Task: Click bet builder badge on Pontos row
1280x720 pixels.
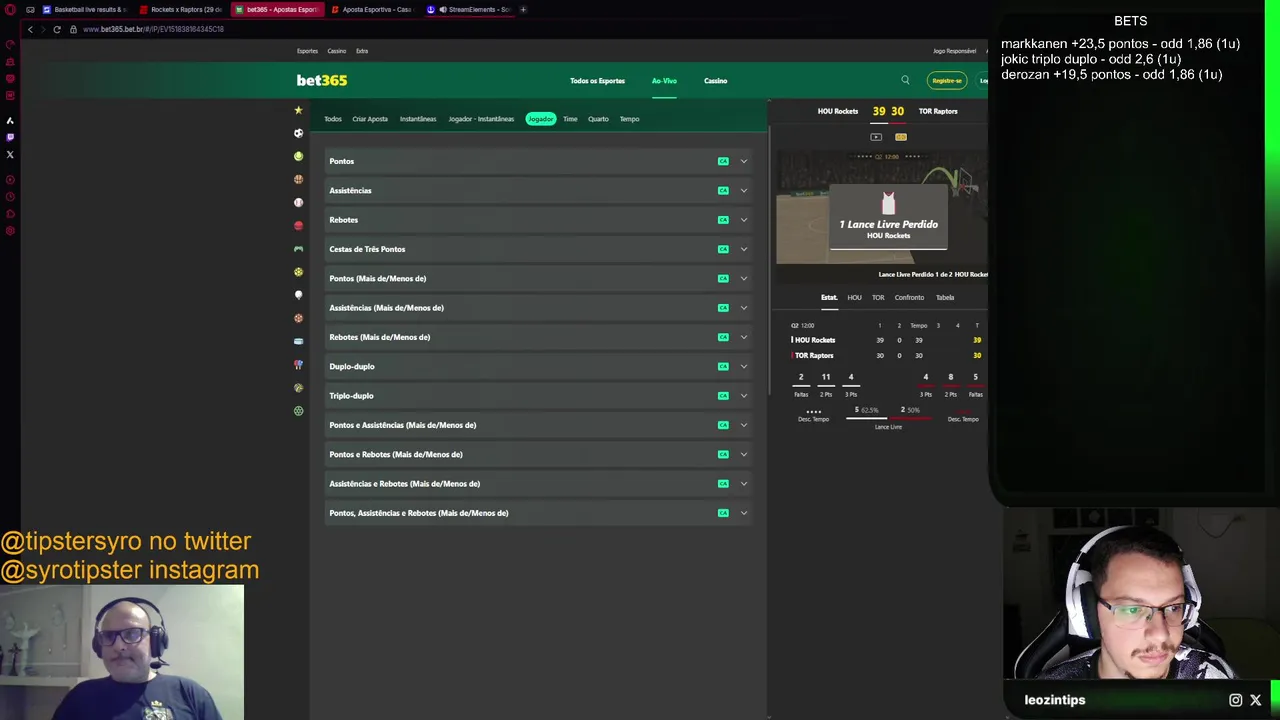Action: (723, 161)
